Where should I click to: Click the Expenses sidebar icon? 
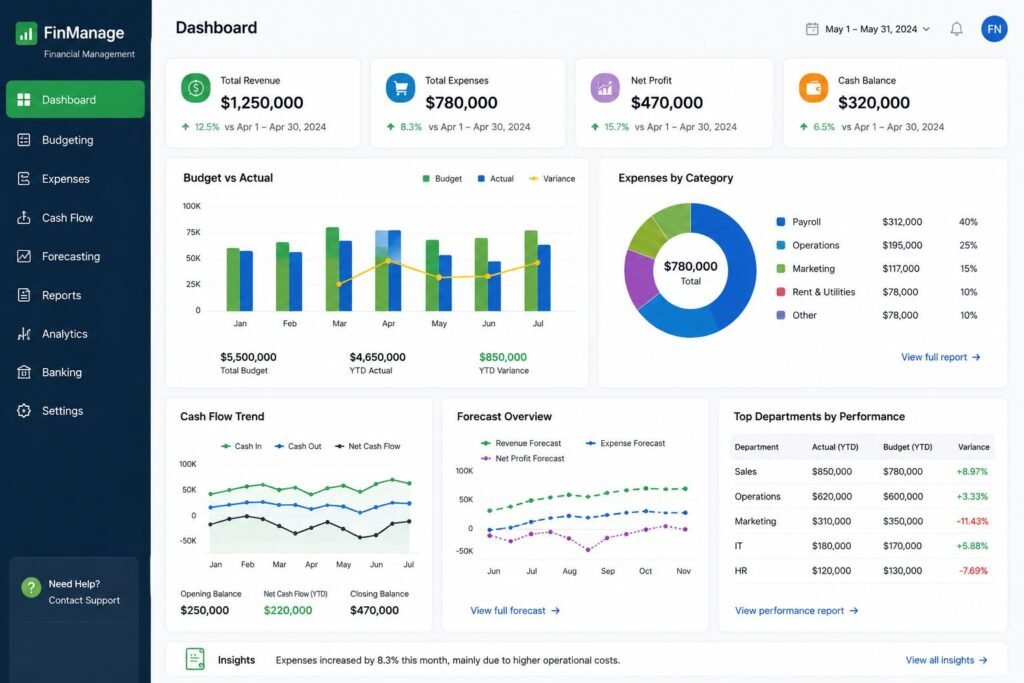tap(24, 178)
